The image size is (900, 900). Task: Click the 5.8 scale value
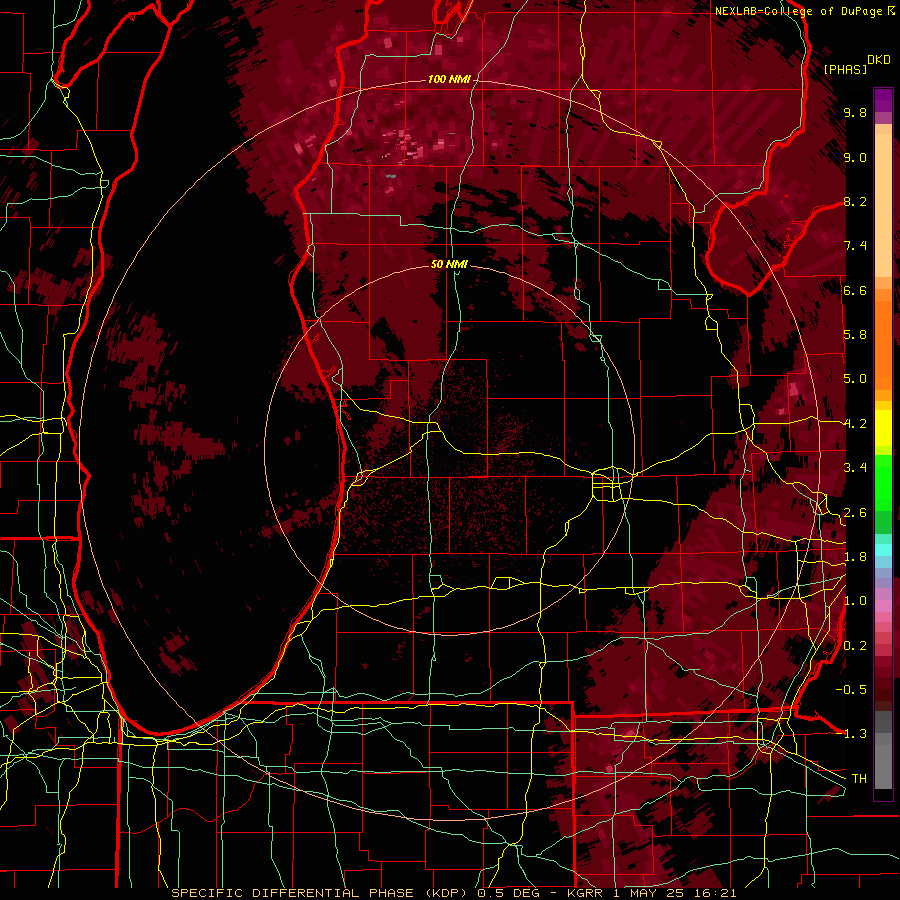pos(855,335)
